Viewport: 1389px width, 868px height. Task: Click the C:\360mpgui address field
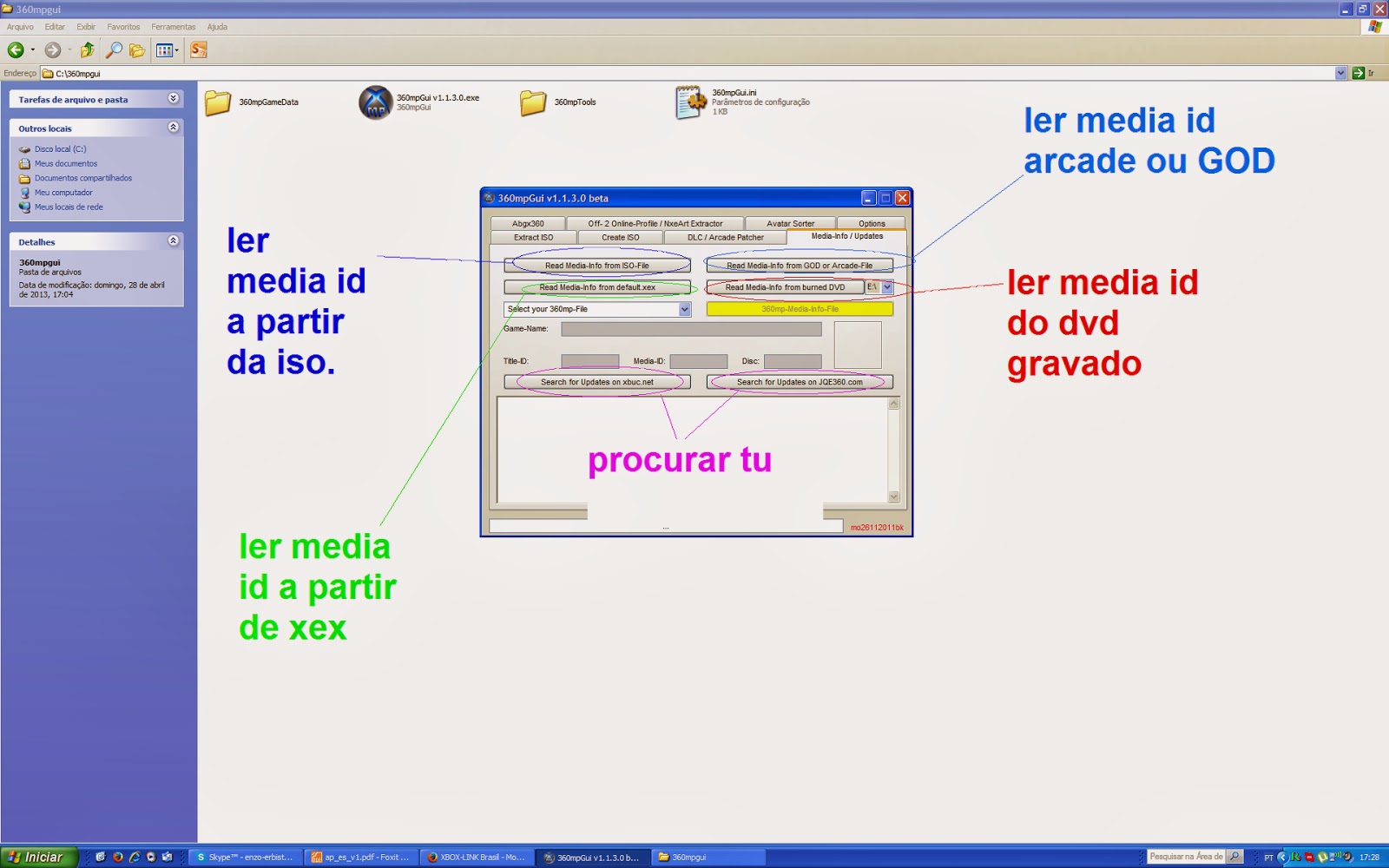tap(688, 74)
